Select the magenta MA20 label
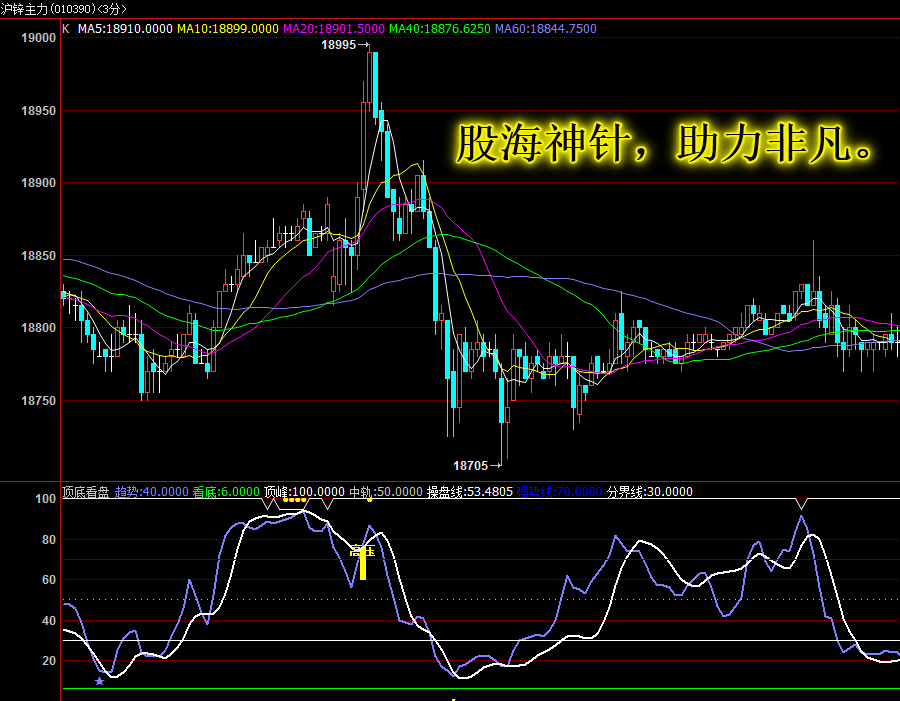Screen dimensions: 900x701 [334, 28]
